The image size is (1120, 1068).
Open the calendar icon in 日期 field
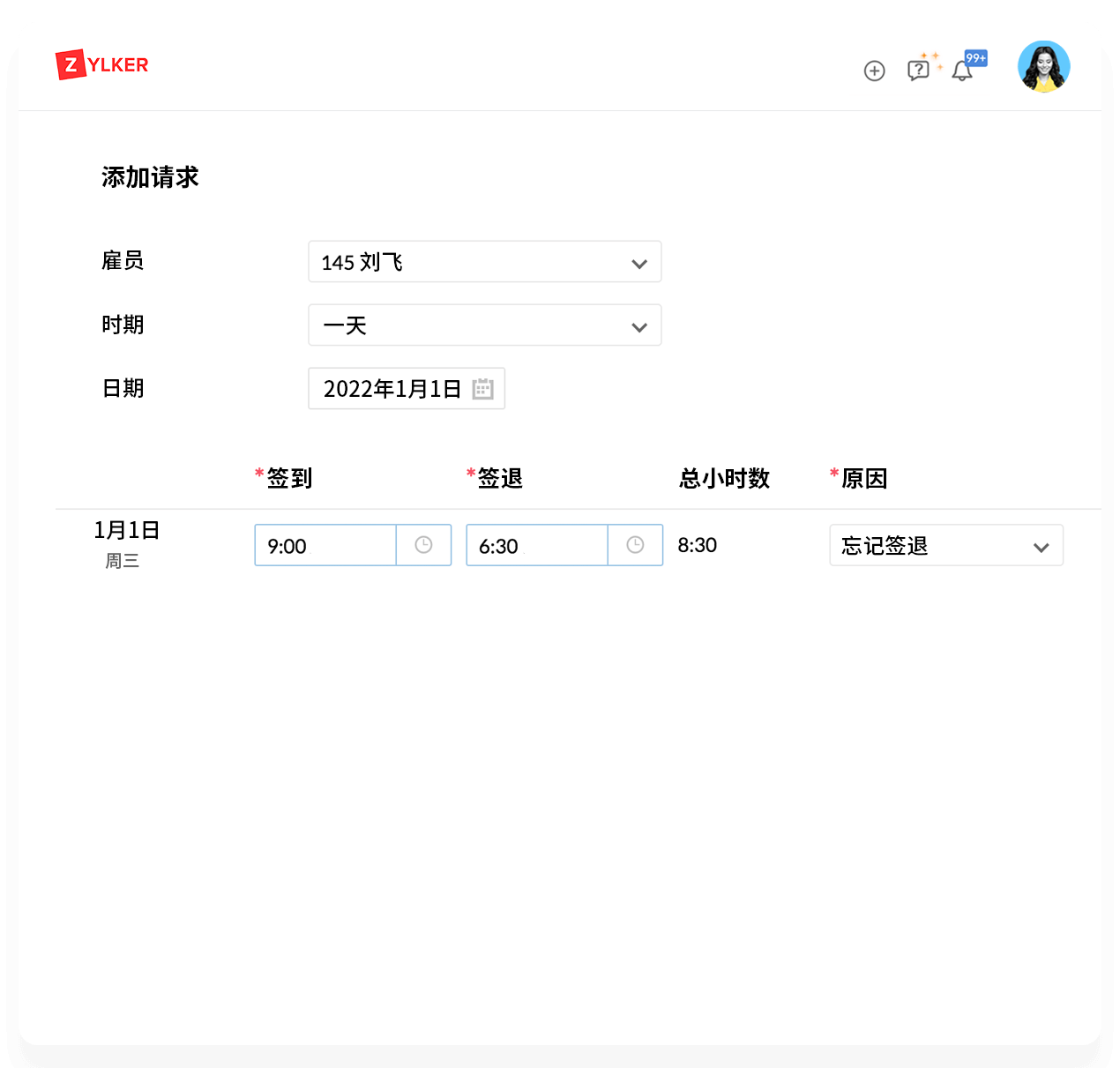[x=482, y=389]
